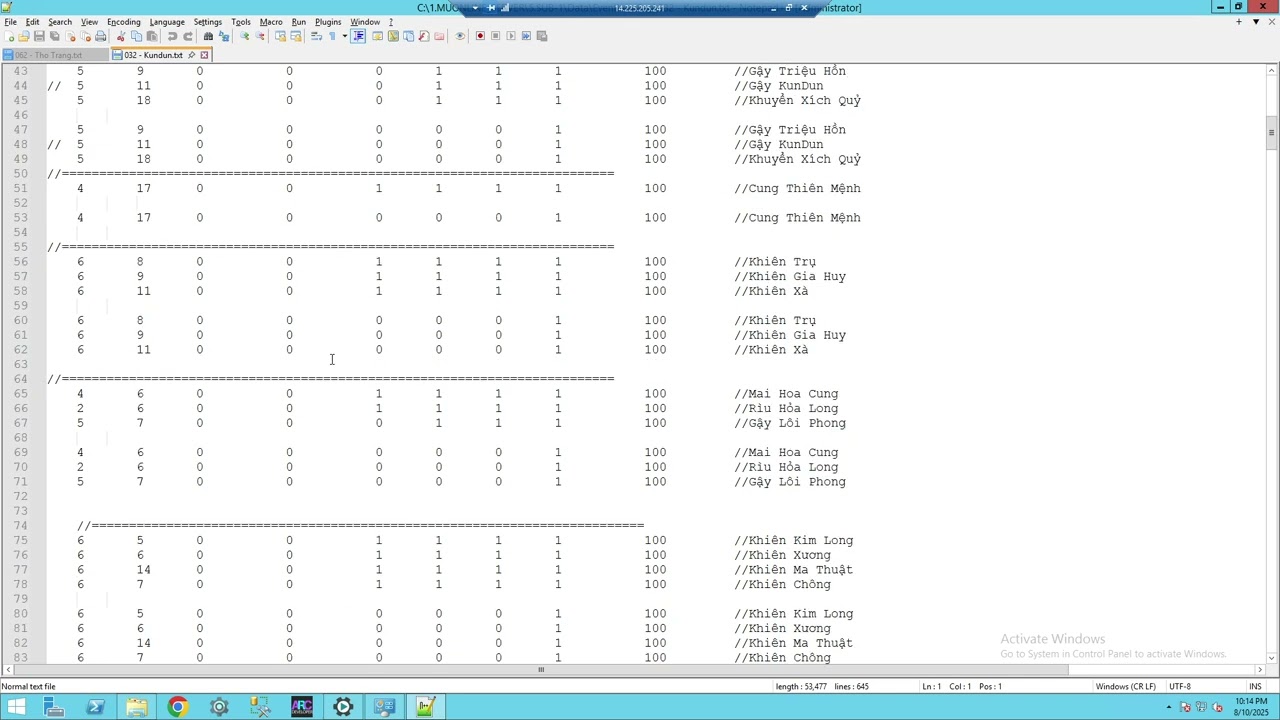The height and width of the screenshot is (720, 1280).
Task: Open remote session bar dropdown arrow
Action: click(475, 8)
